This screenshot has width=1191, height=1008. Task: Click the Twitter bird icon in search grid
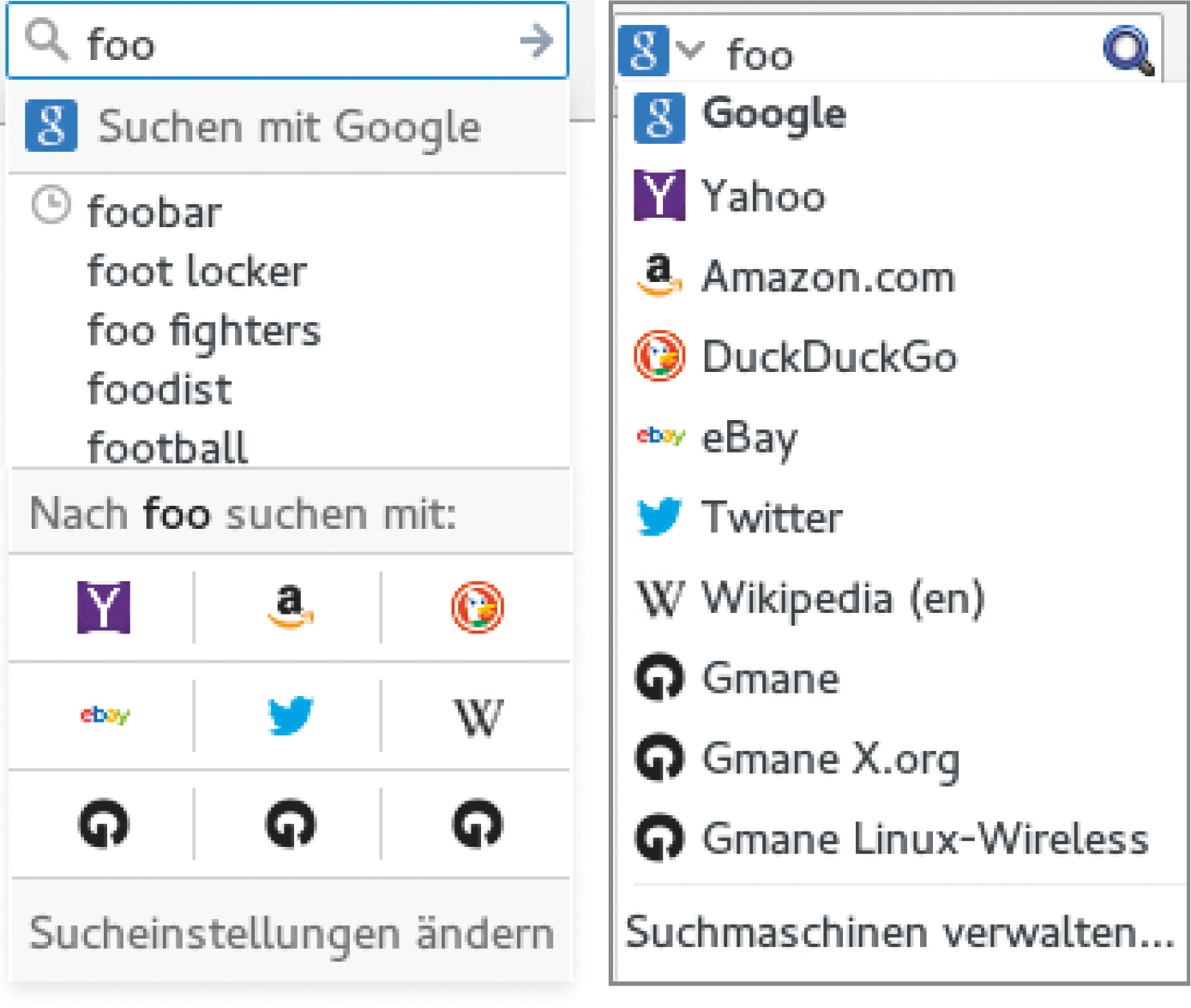click(x=290, y=715)
